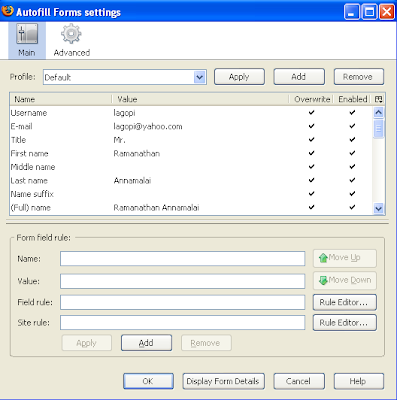Cancel the settings dialog
The image size is (397, 400).
299,381
